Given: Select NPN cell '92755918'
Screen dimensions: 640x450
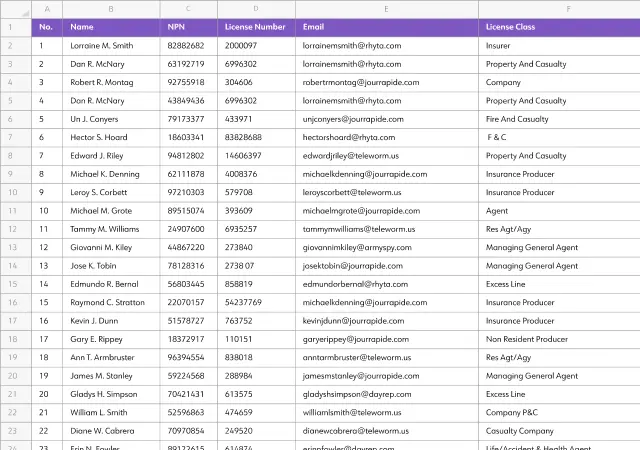Looking at the screenshot, I should pos(189,82).
